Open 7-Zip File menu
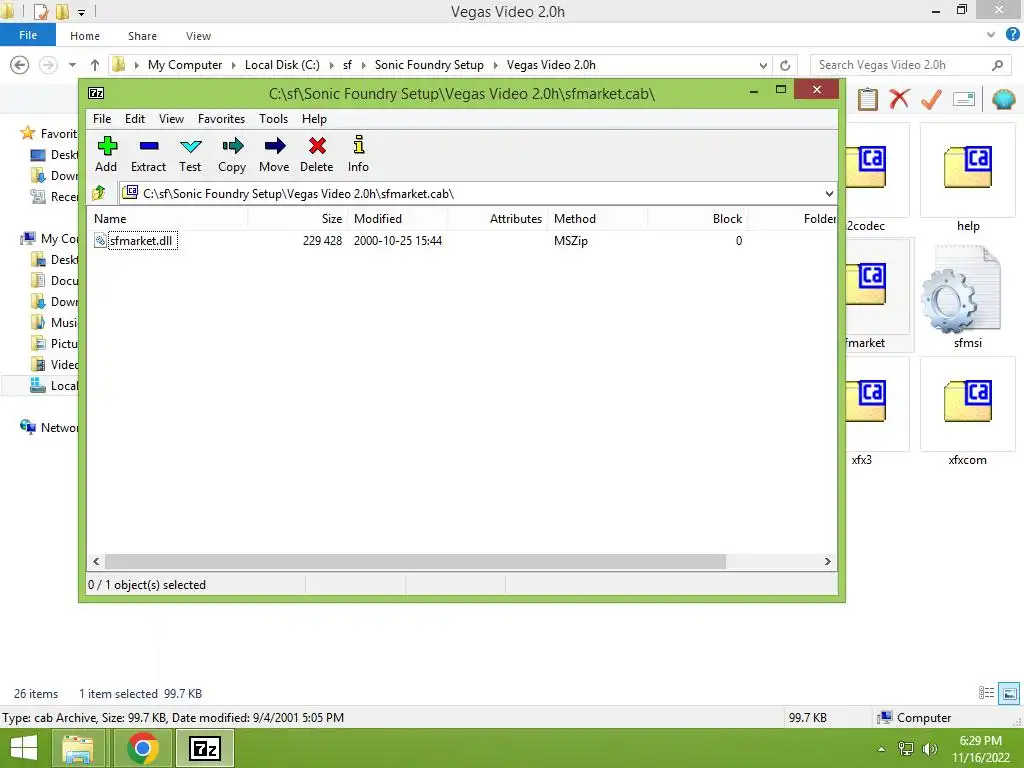 pos(102,119)
